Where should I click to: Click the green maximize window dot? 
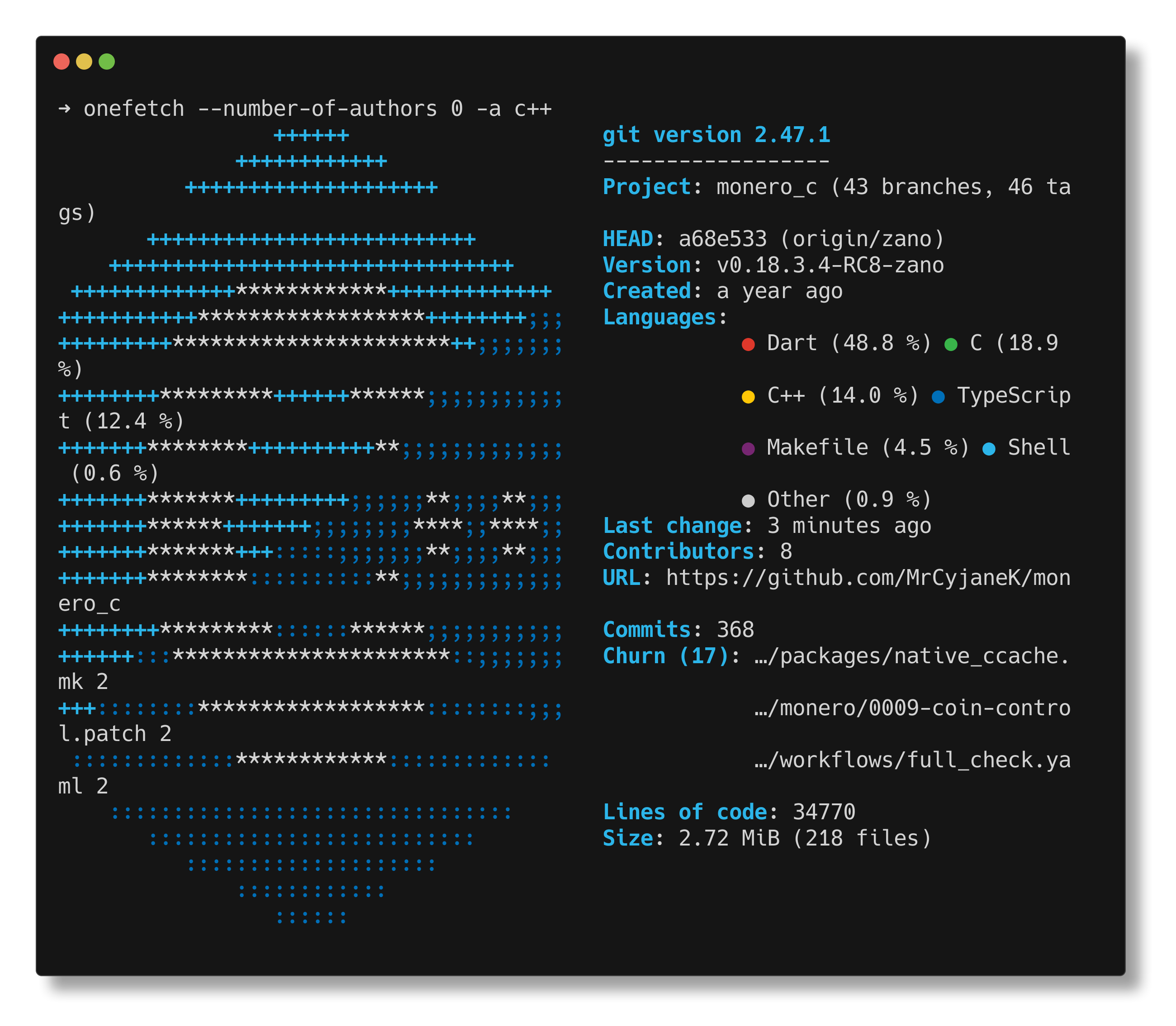click(x=107, y=61)
